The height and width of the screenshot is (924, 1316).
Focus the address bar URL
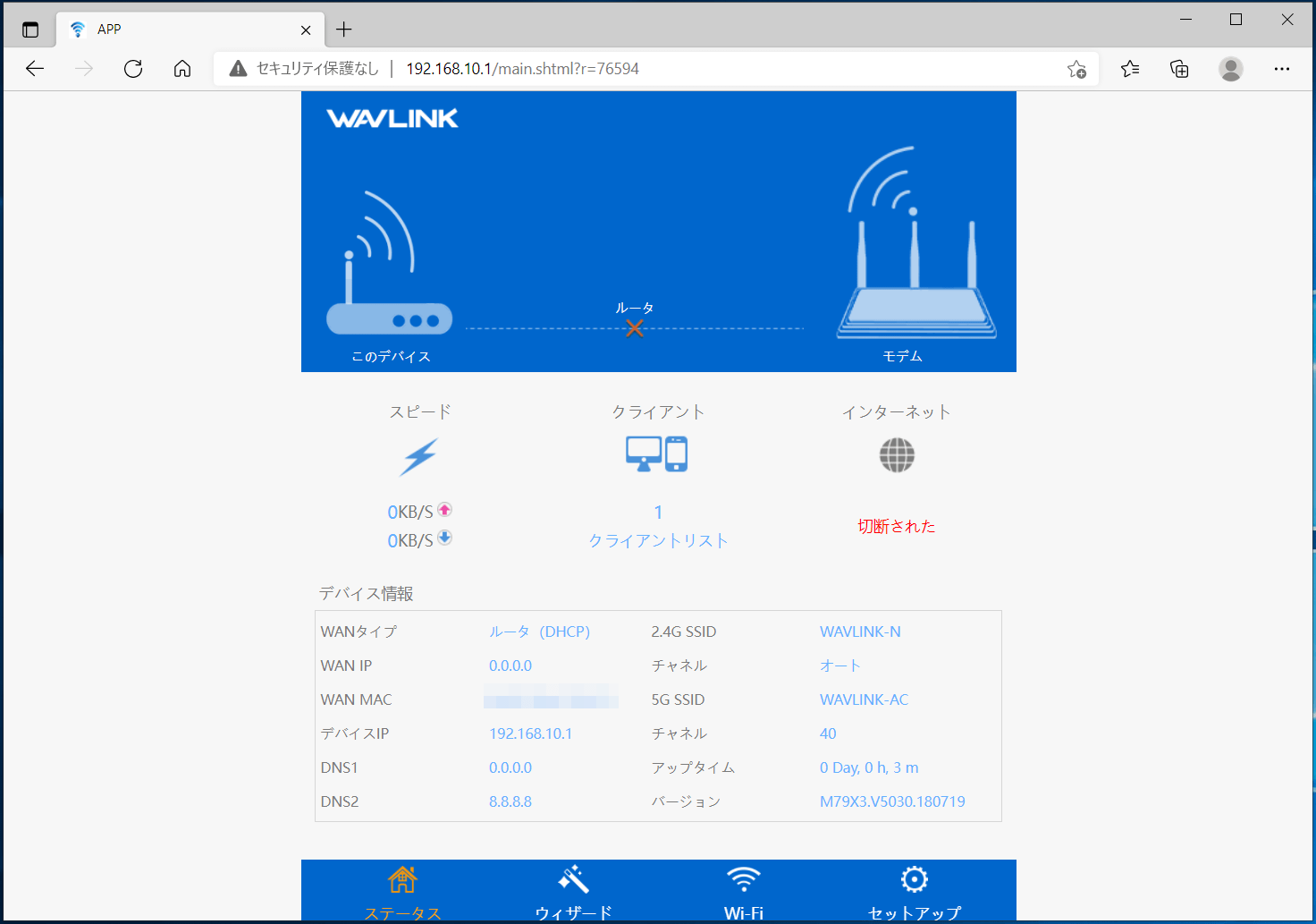(523, 69)
